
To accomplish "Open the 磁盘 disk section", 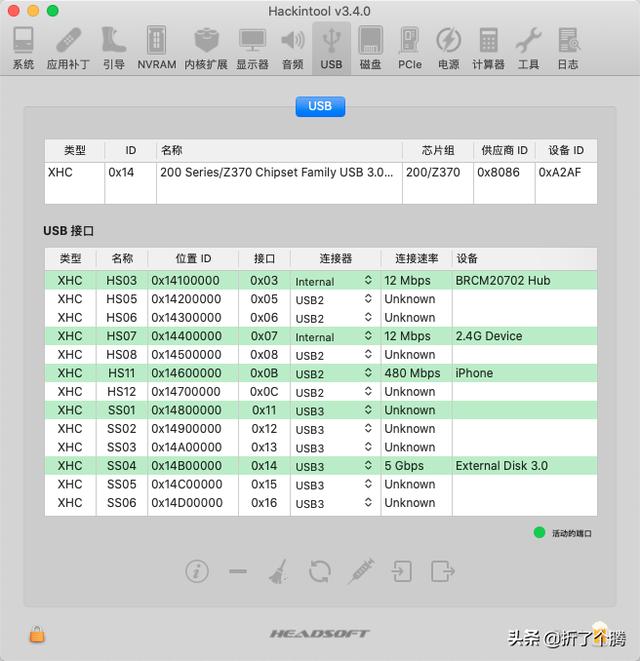I will (371, 48).
